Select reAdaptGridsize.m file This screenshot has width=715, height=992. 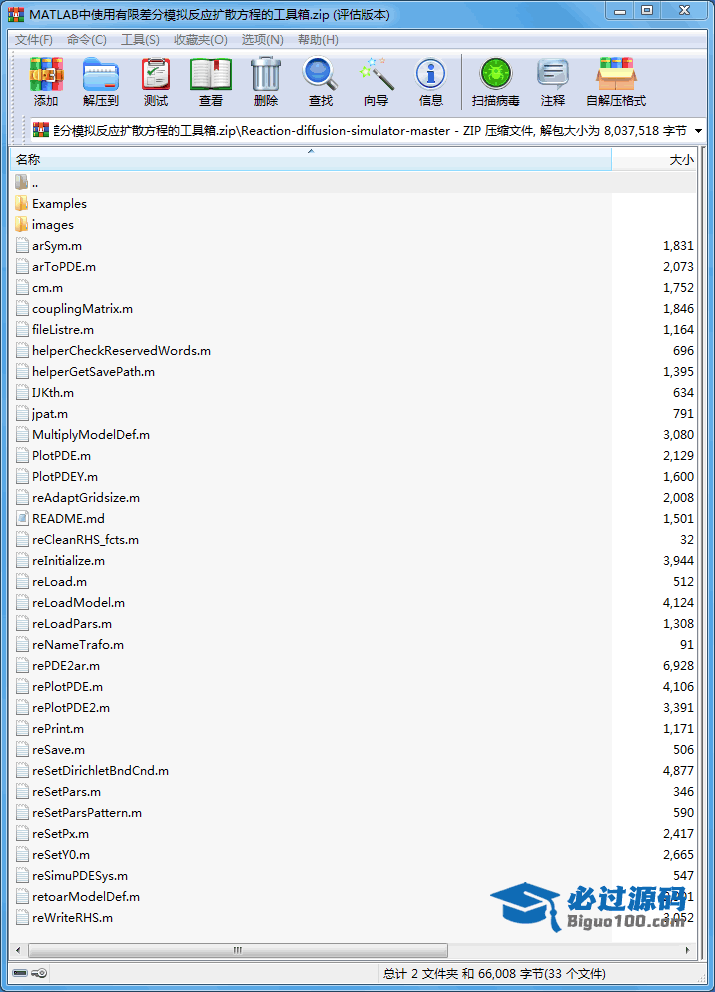pyautogui.click(x=86, y=497)
